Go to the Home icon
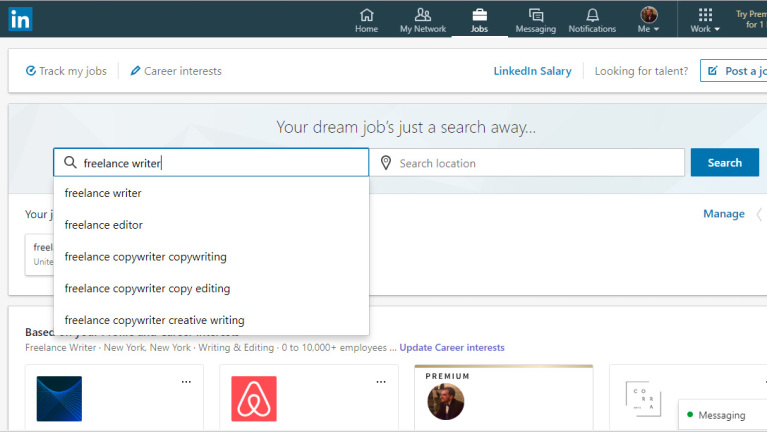The width and height of the screenshot is (767, 432). (366, 21)
